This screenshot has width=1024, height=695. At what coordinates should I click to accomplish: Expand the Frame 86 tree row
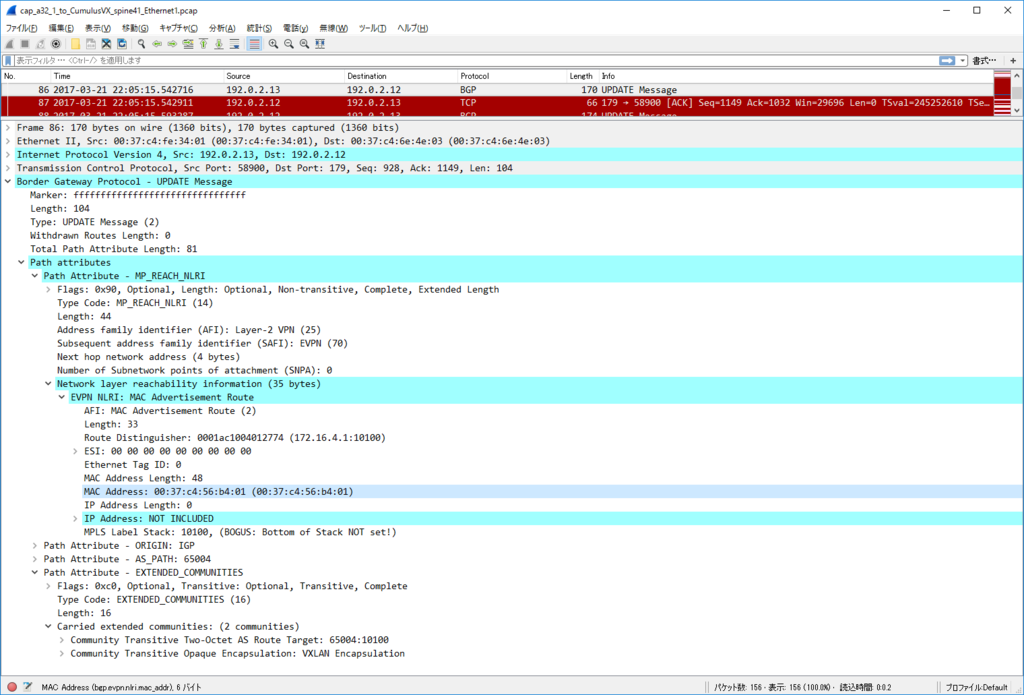(x=8, y=127)
